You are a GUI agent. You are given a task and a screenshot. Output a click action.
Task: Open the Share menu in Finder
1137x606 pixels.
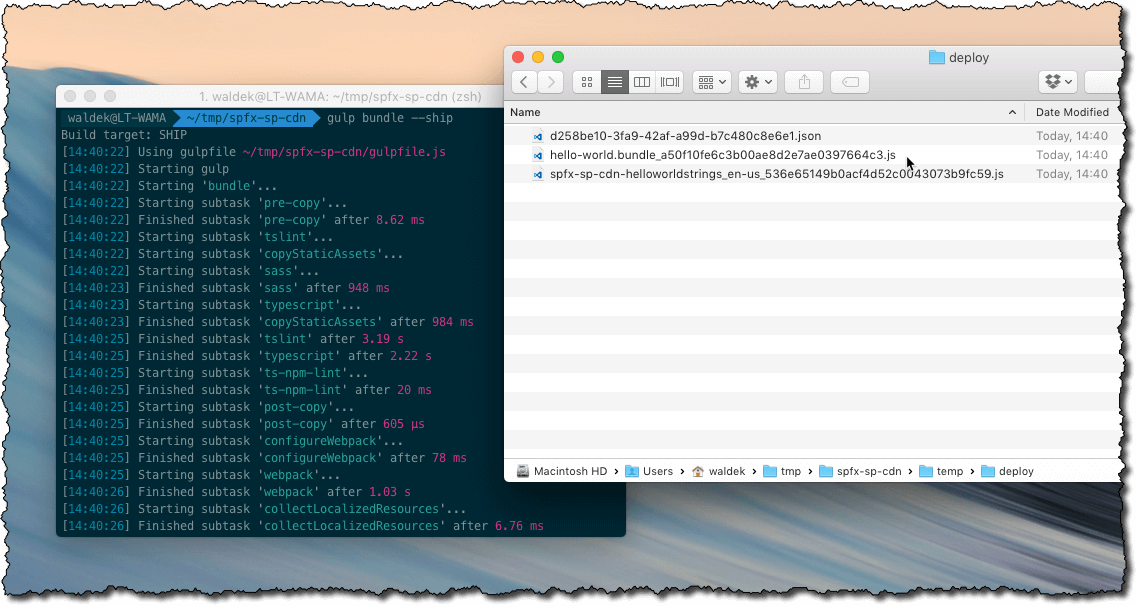click(x=803, y=82)
